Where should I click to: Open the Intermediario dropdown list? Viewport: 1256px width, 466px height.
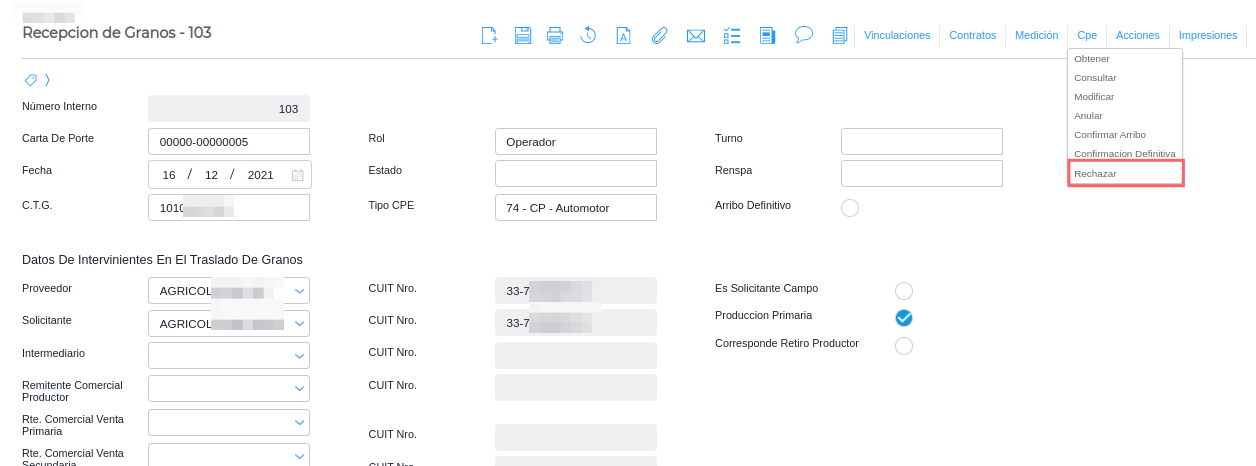pos(299,355)
